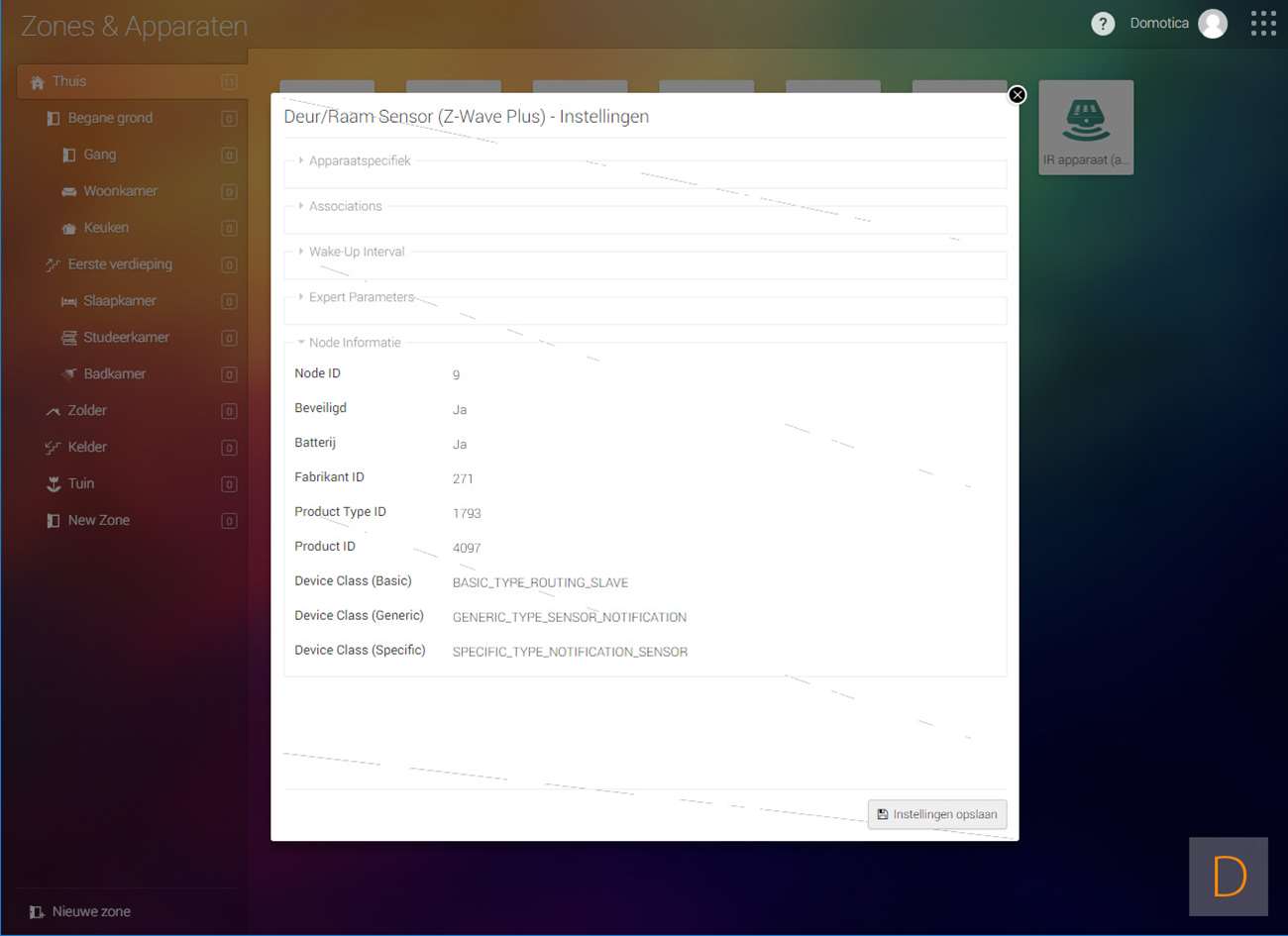The image size is (1288, 936).
Task: Click the Product ID value 4097
Action: click(467, 549)
